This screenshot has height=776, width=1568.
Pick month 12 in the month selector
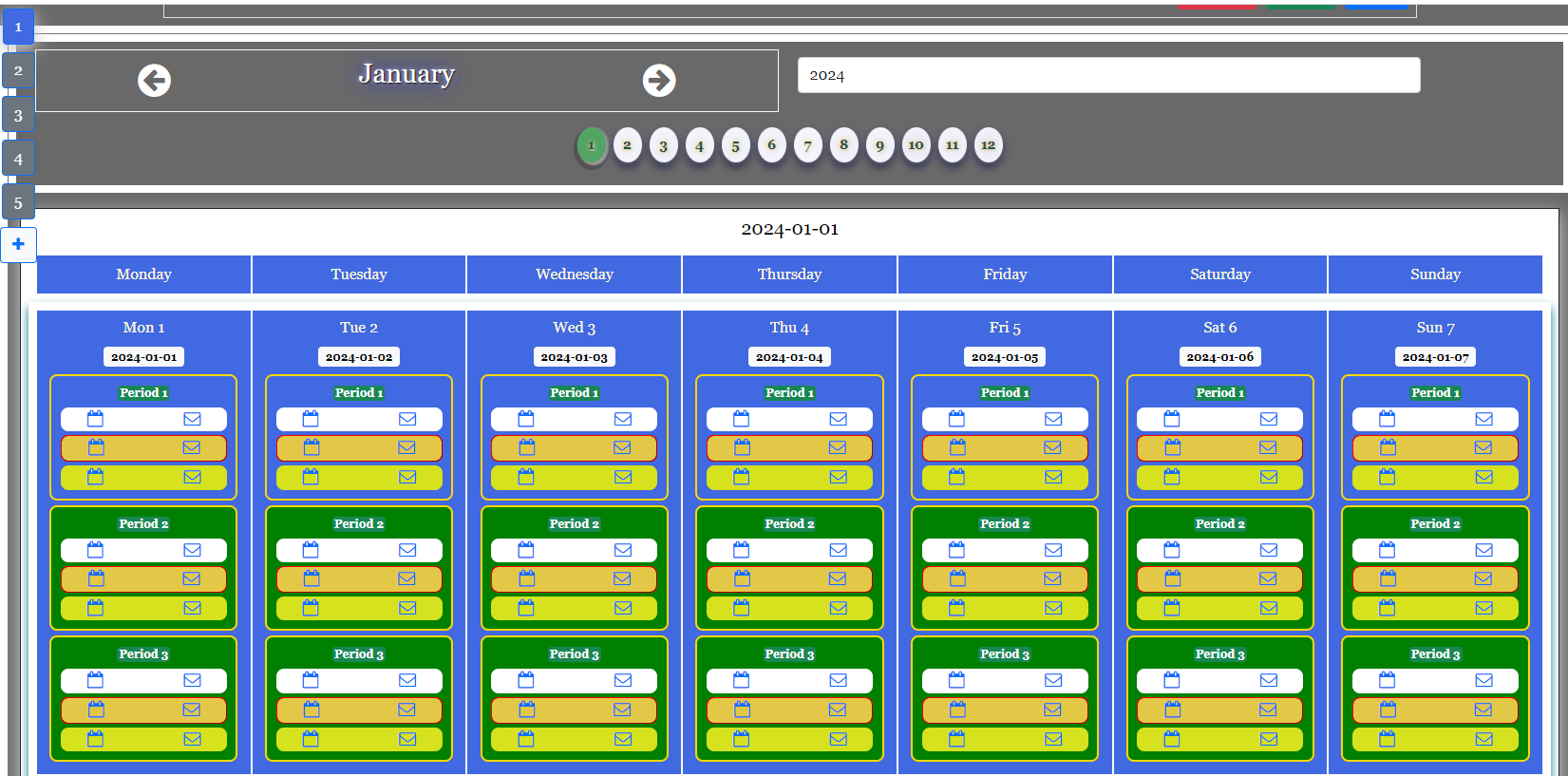point(988,145)
